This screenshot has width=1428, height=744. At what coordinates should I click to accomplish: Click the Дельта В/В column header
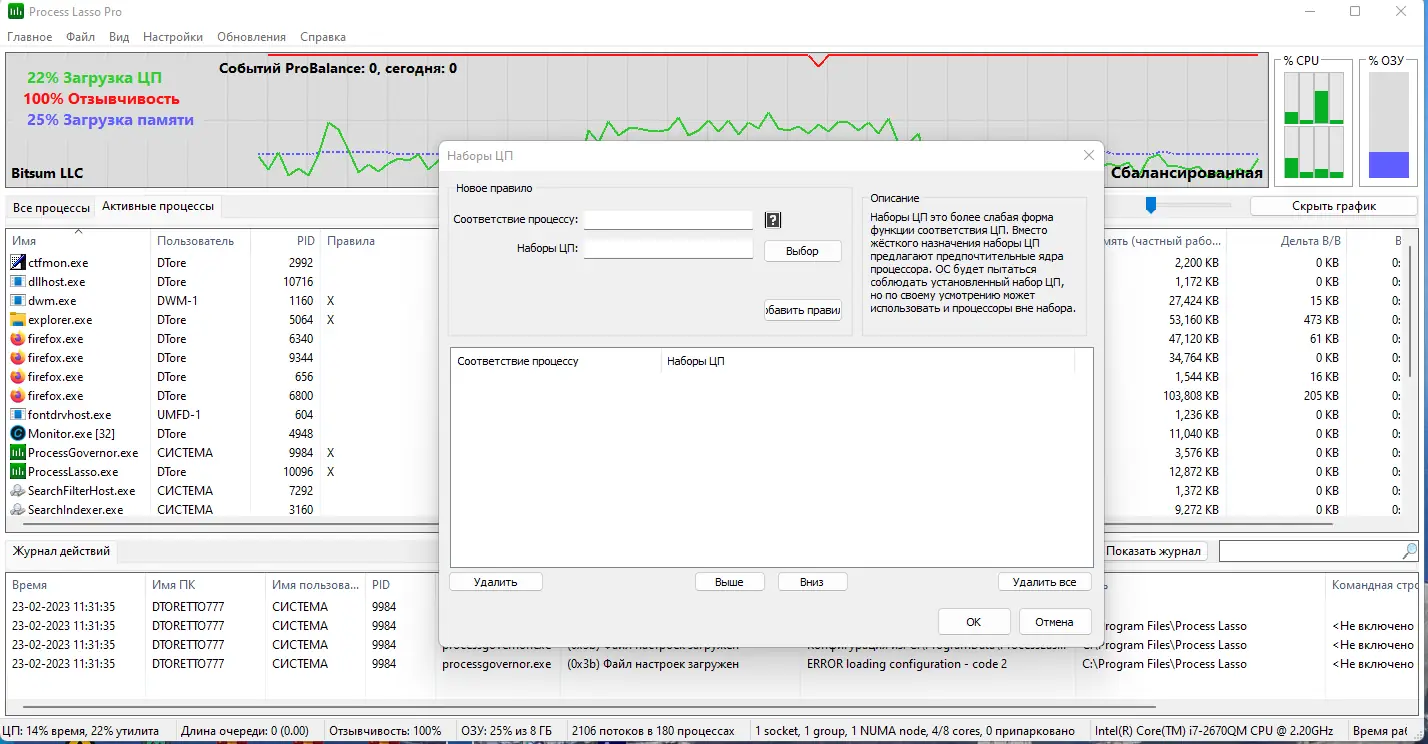[1310, 241]
